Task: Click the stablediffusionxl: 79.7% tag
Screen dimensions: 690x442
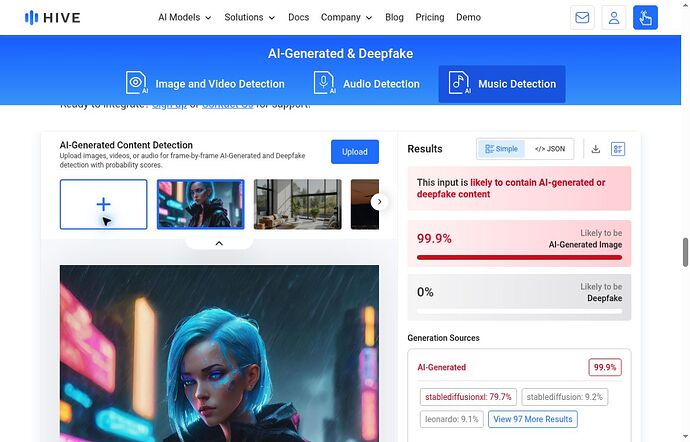Action: click(468, 397)
